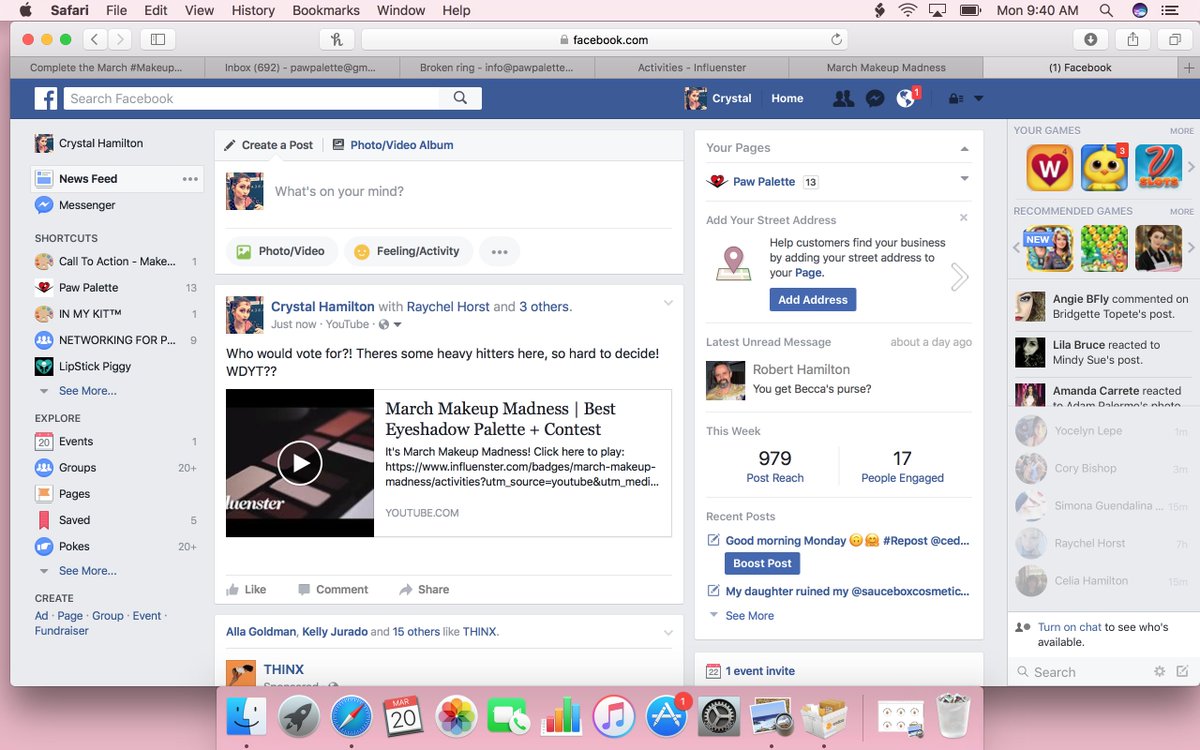
Task: Switch to the March Makeup Madness tab
Action: tap(886, 68)
